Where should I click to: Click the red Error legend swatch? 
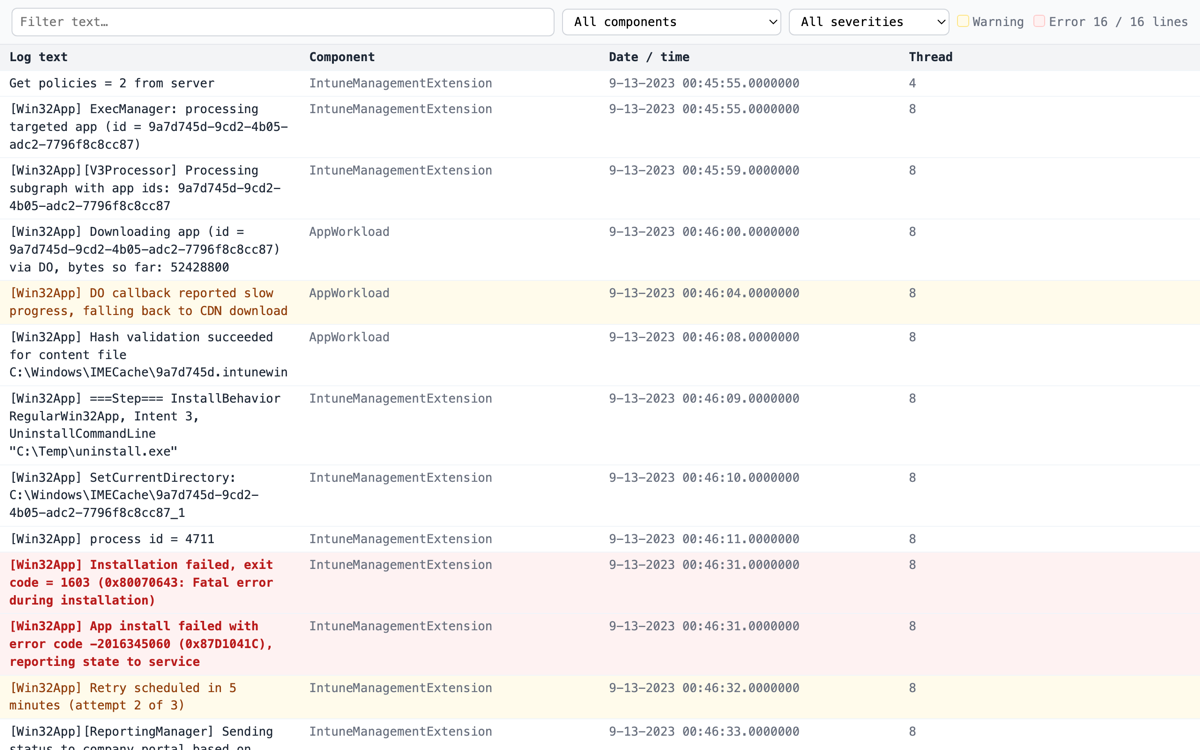point(1039,21)
